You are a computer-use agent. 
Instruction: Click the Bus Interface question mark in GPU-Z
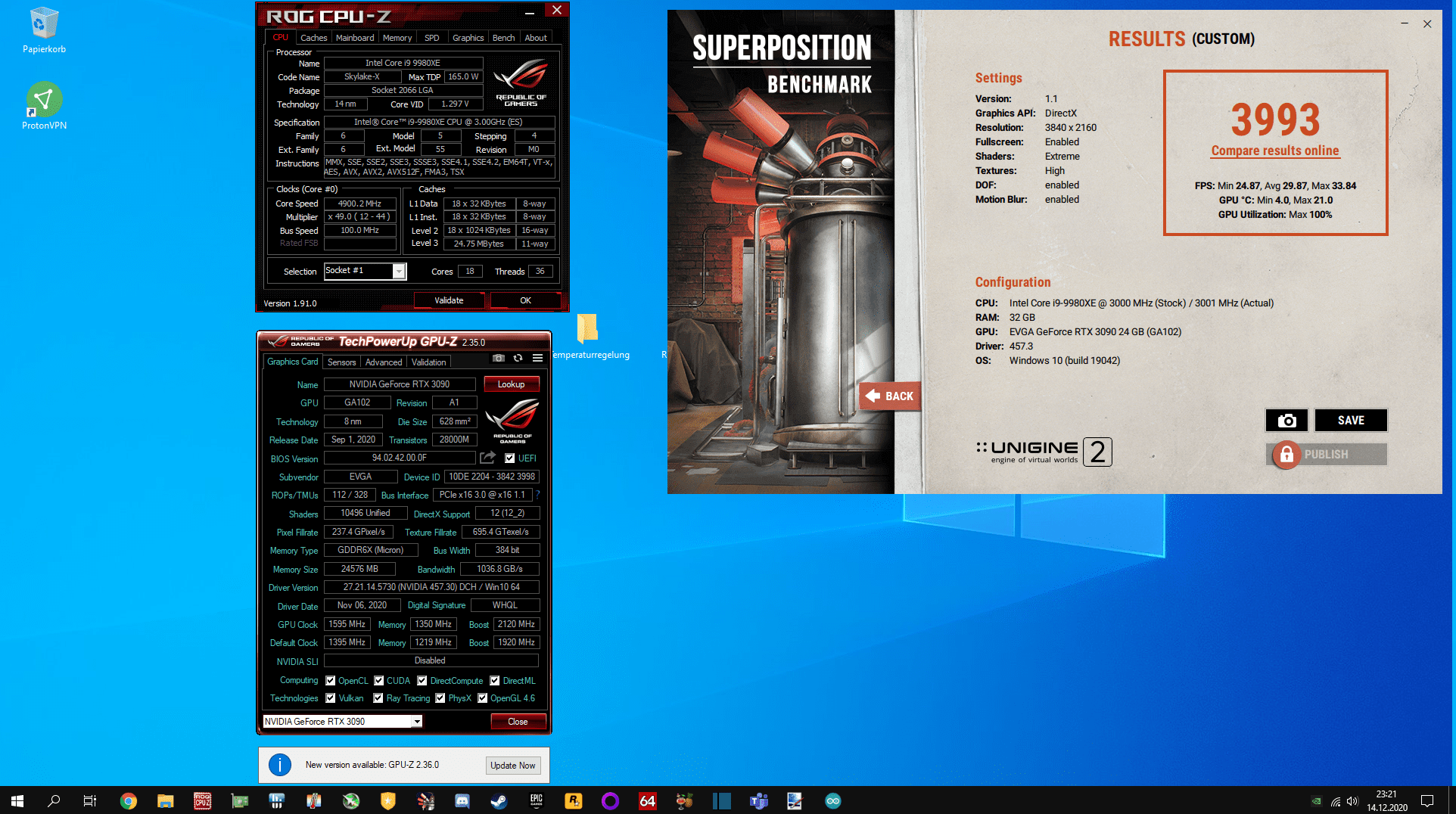tap(538, 495)
